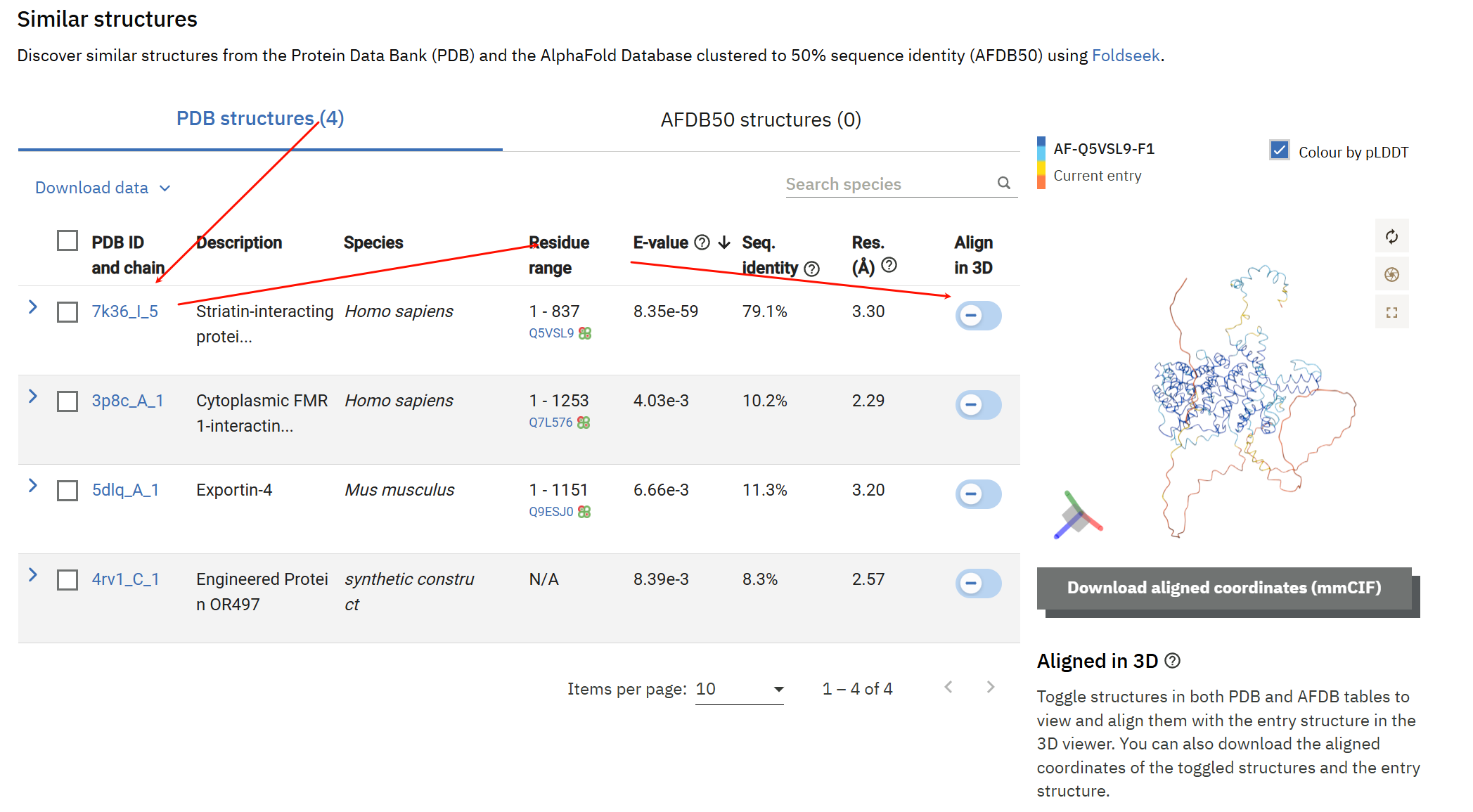Click Download aligned coordinates (mmCIF) button
Image resolution: width=1473 pixels, height=812 pixels.
(x=1223, y=588)
